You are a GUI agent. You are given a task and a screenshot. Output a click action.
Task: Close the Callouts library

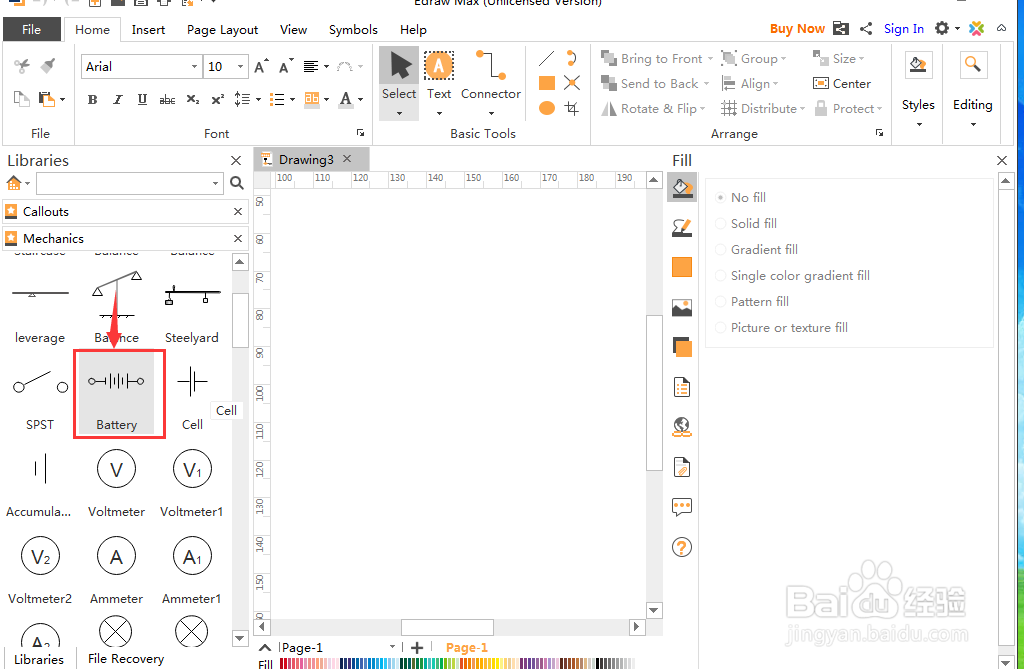coord(238,212)
